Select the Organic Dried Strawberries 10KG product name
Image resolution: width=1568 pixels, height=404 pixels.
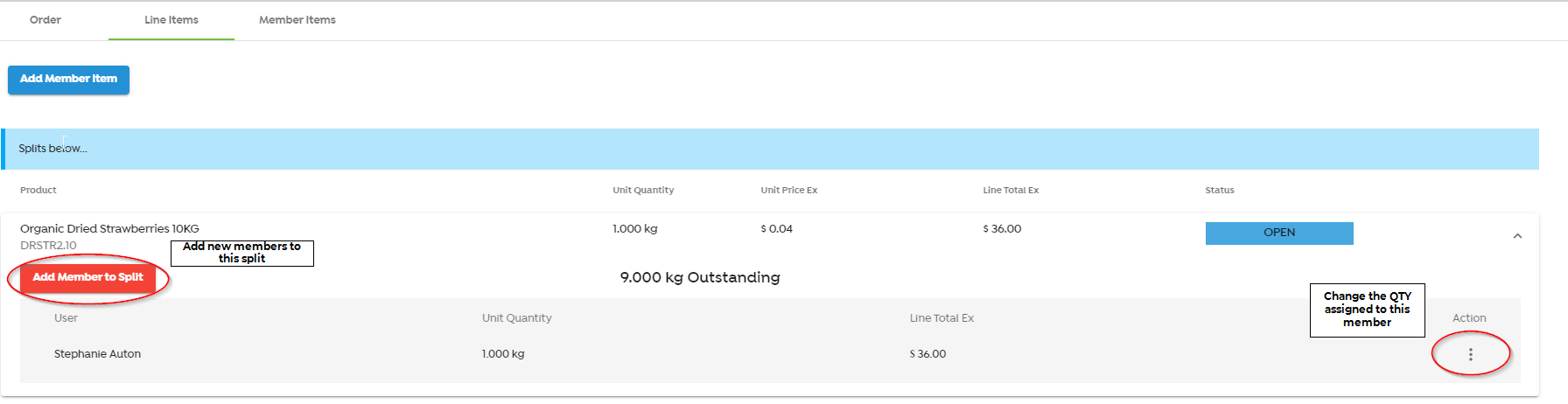pos(109,228)
